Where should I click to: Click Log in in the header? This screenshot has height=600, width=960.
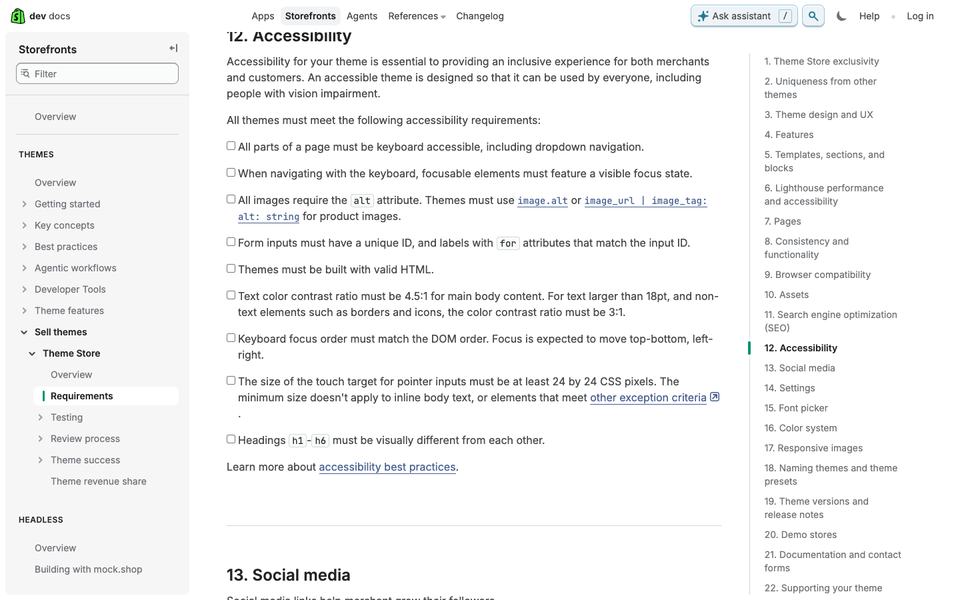pyautogui.click(x=920, y=16)
